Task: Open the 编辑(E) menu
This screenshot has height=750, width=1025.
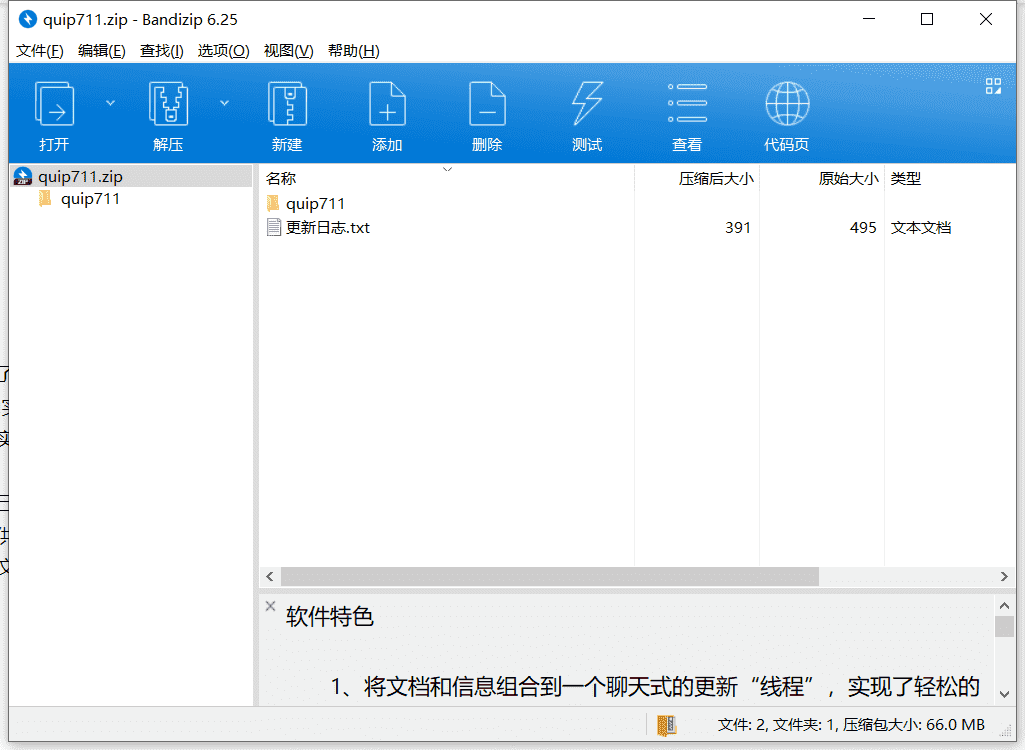Action: click(x=101, y=51)
